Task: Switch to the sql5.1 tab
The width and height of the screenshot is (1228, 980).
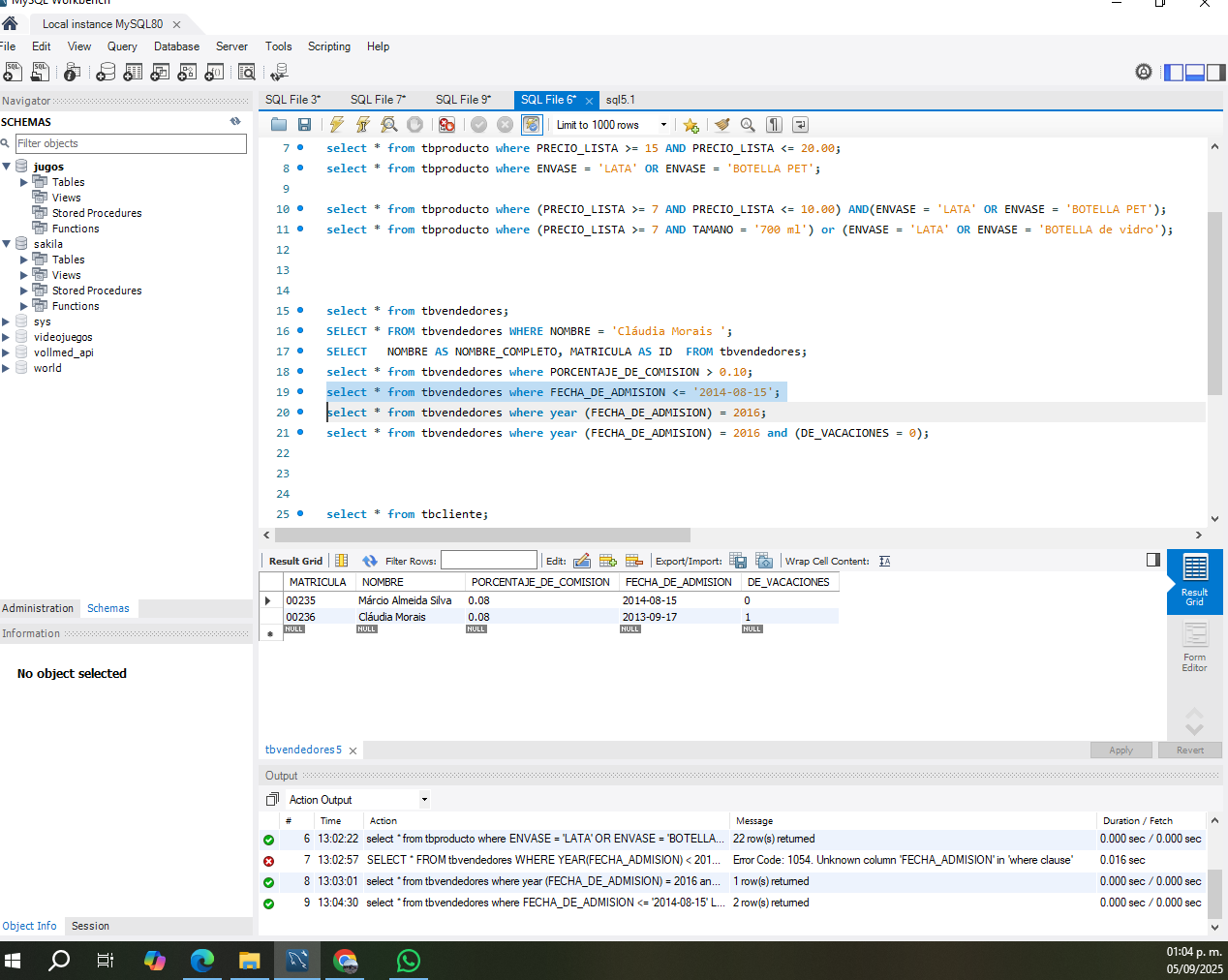Action: point(621,100)
